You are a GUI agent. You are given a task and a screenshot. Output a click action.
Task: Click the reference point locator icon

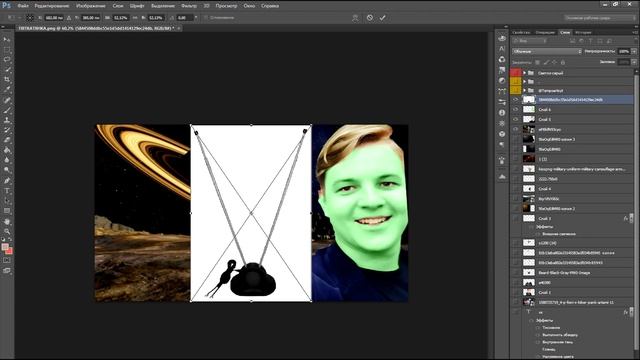pos(30,18)
